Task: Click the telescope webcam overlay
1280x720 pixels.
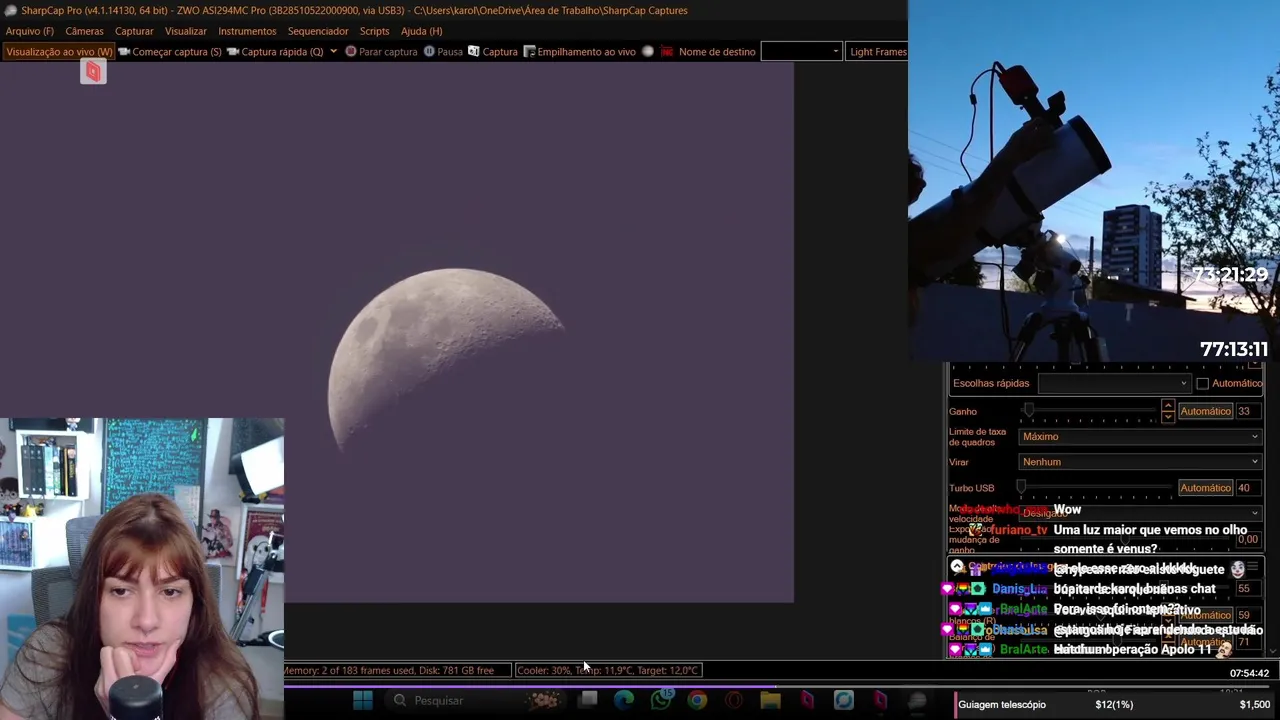Action: tap(1094, 180)
